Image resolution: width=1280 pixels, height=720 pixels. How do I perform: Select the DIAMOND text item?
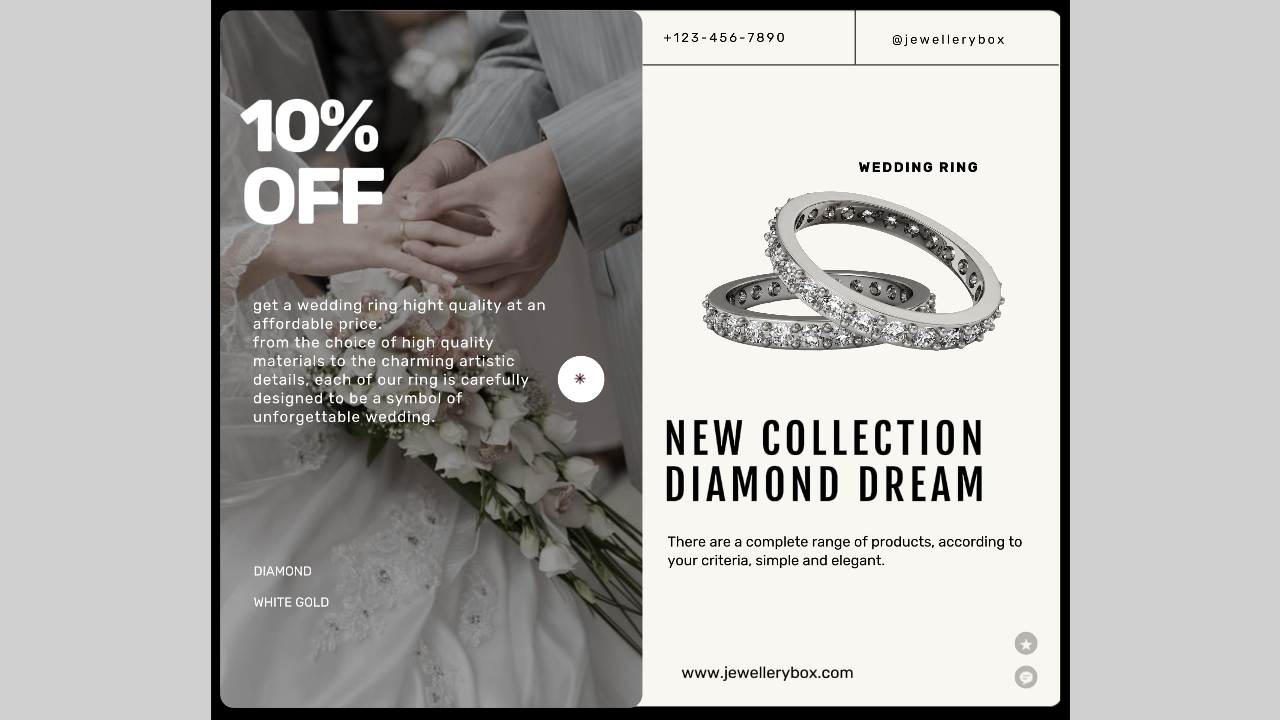[282, 571]
